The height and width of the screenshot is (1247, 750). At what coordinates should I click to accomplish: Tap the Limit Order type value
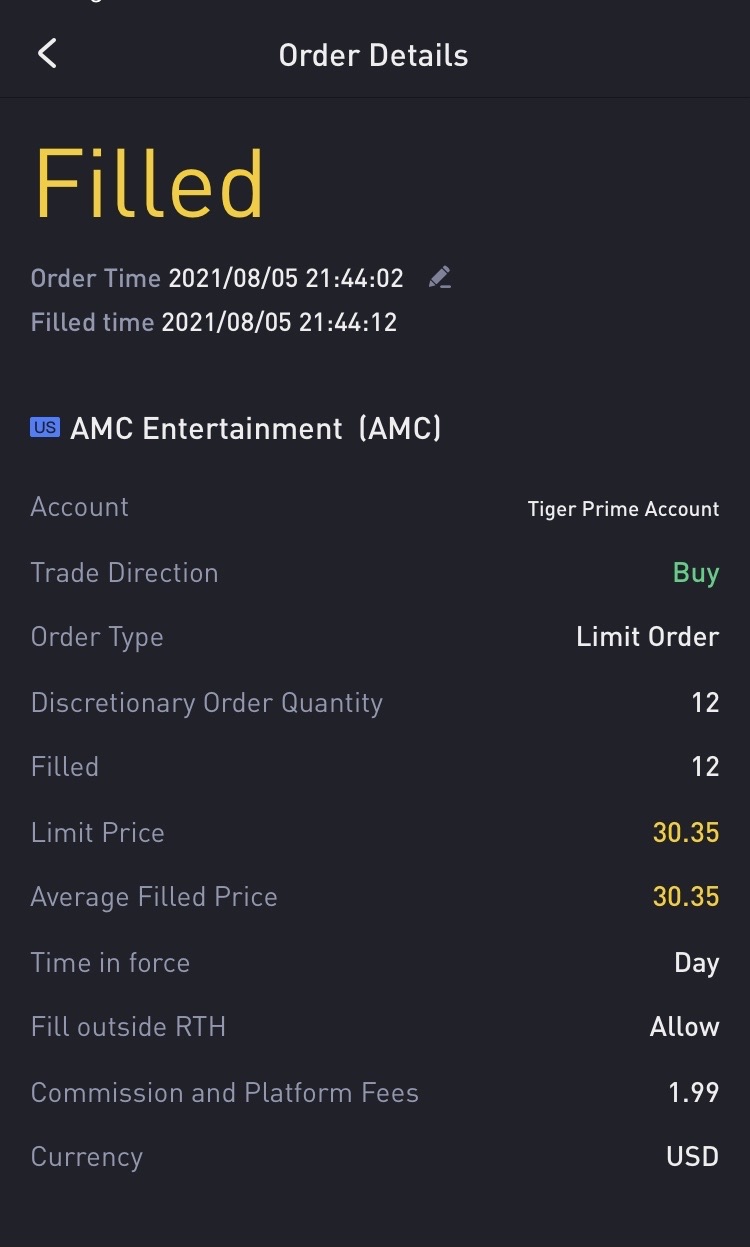tap(647, 637)
